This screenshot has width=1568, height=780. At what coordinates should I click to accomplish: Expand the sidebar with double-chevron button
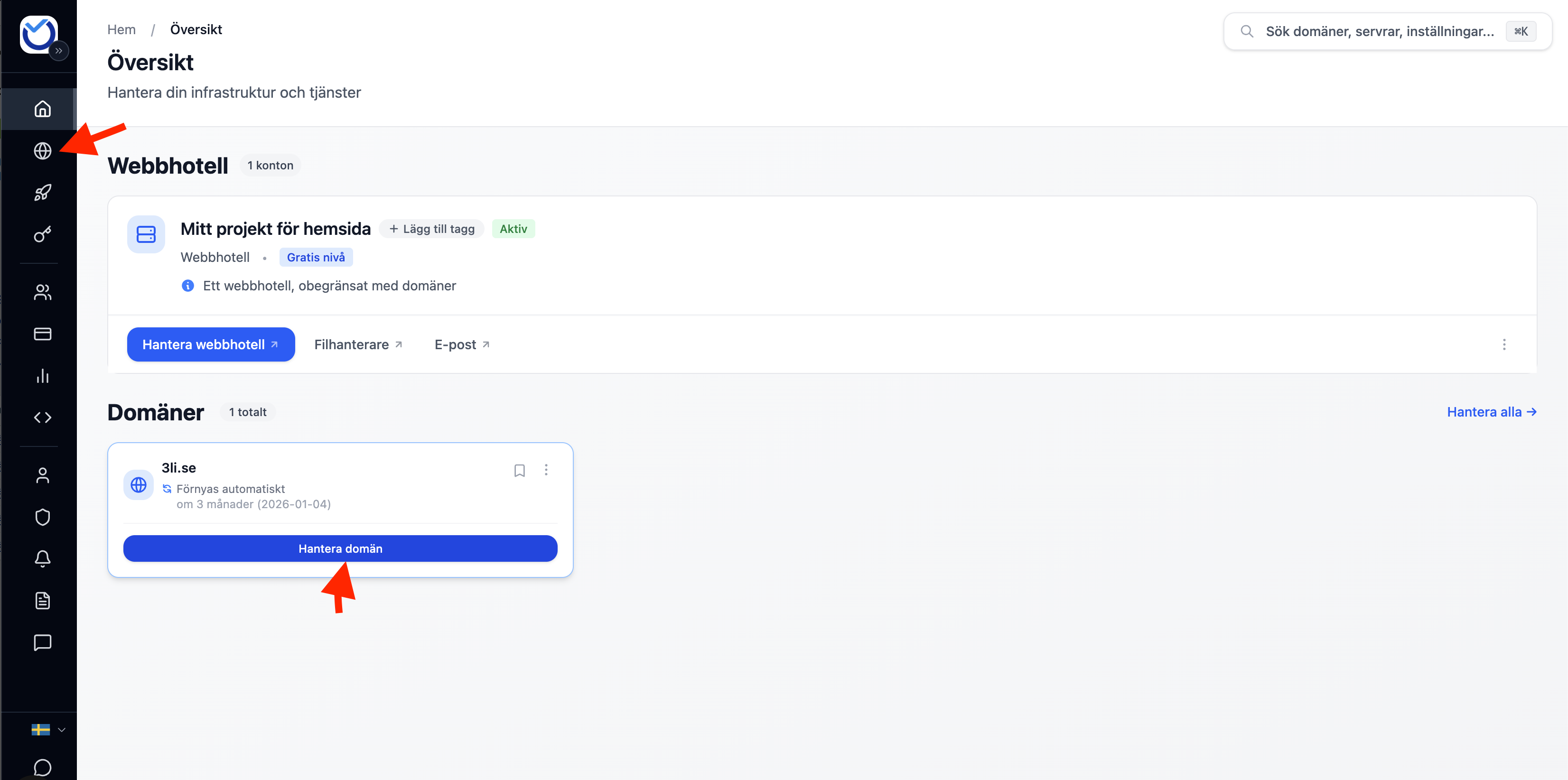(x=58, y=50)
